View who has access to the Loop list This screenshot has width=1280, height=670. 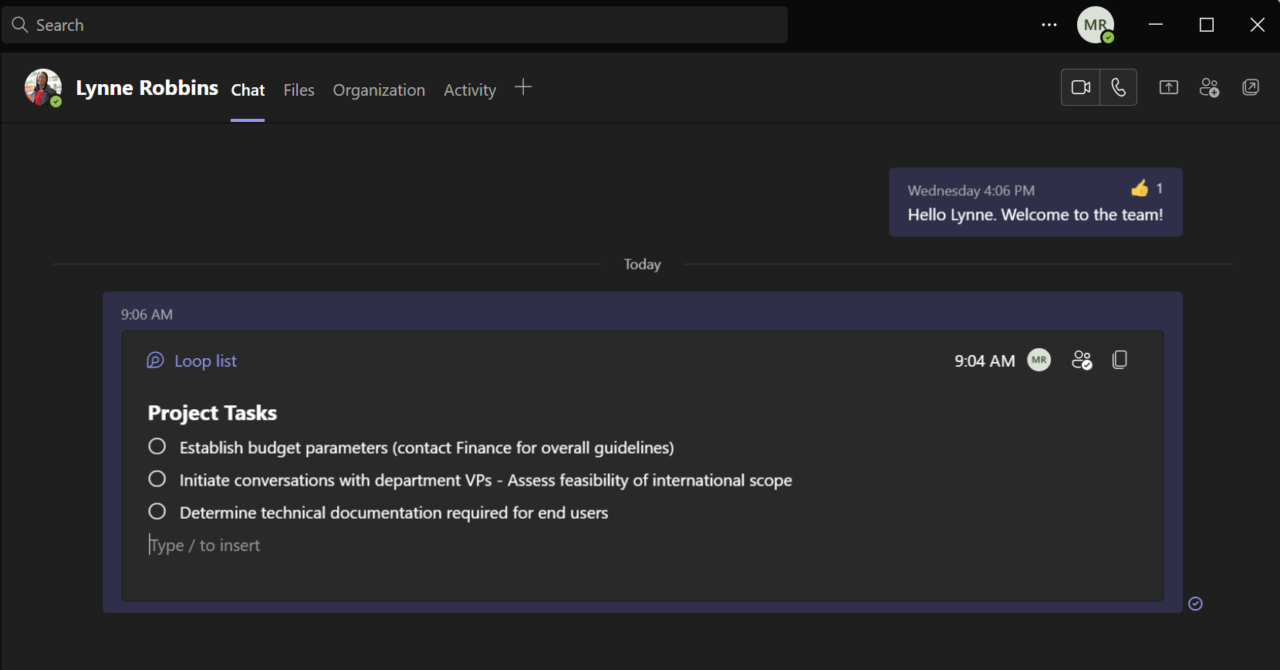click(1081, 359)
